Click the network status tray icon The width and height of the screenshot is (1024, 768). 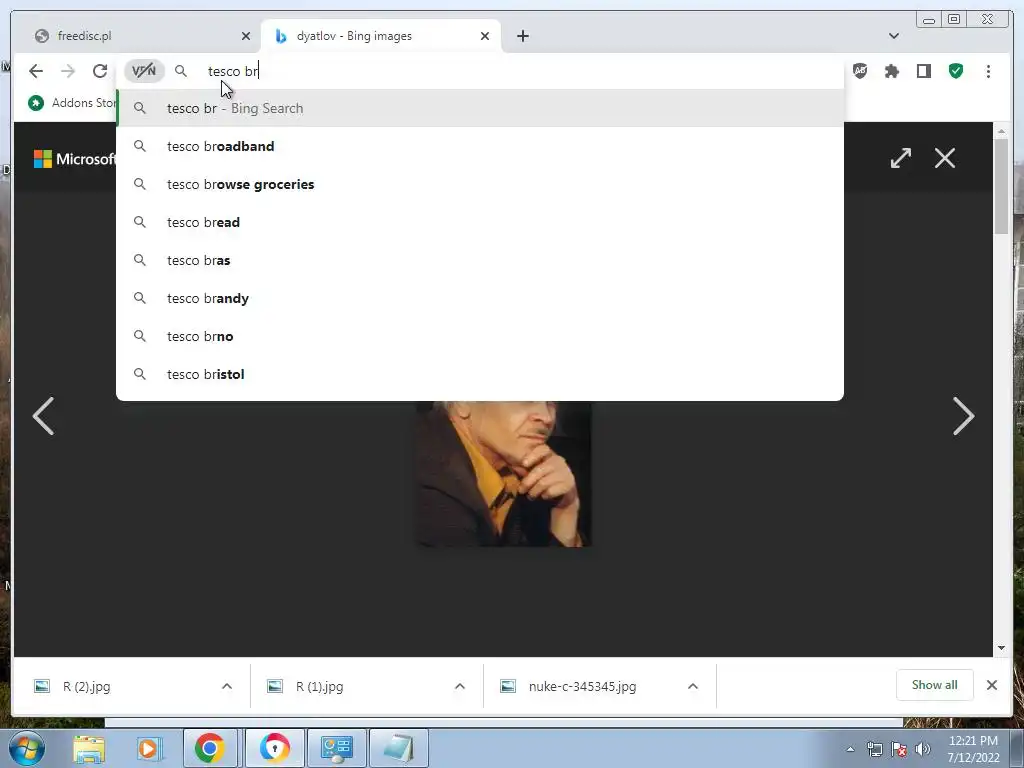[x=874, y=749]
